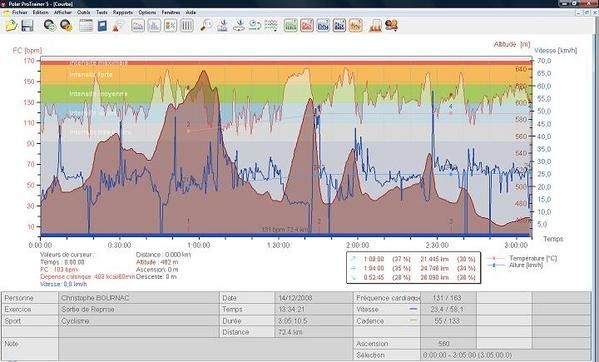
Task: Click the Température legend entry
Action: point(523,259)
